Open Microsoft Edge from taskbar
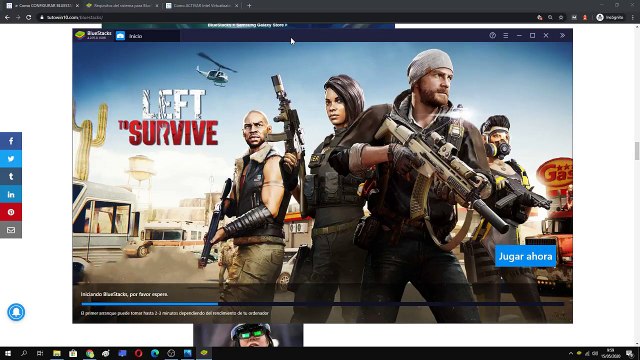This screenshot has height=360, width=640. (x=155, y=353)
